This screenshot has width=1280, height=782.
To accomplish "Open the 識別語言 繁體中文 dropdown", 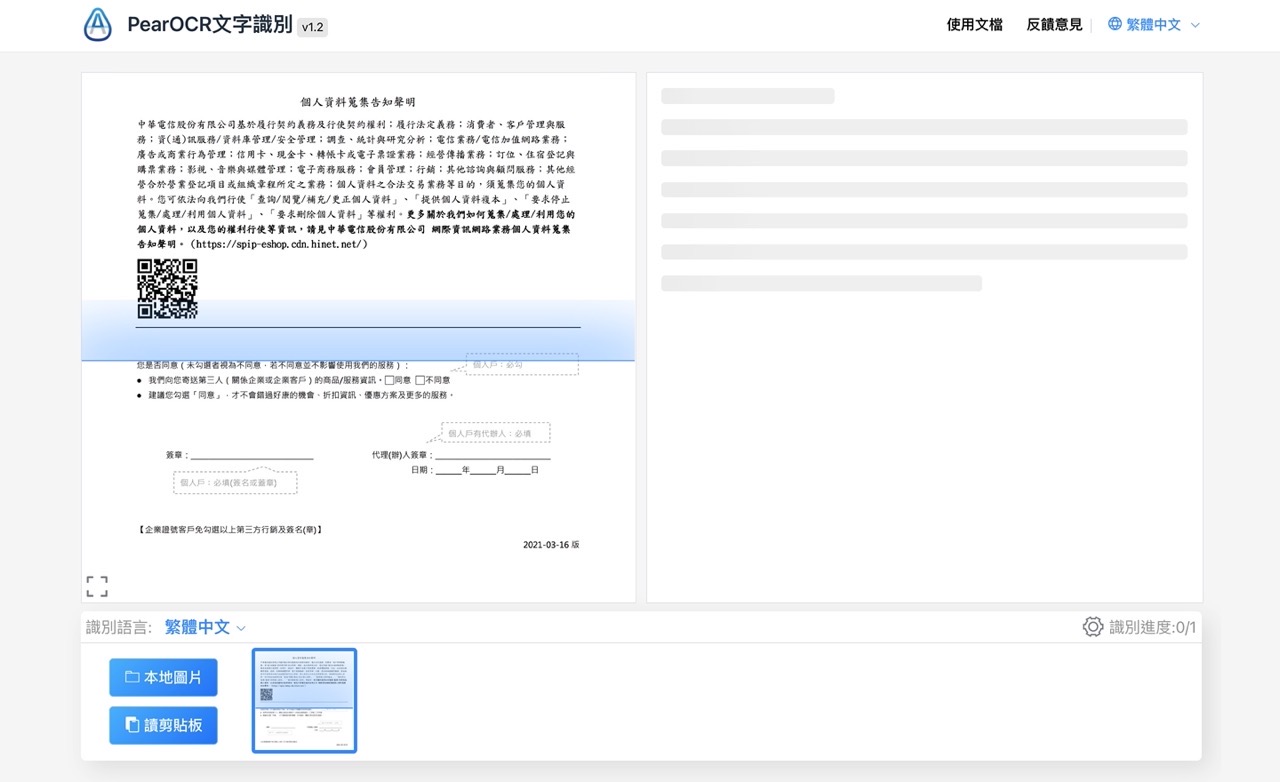I will pos(205,627).
